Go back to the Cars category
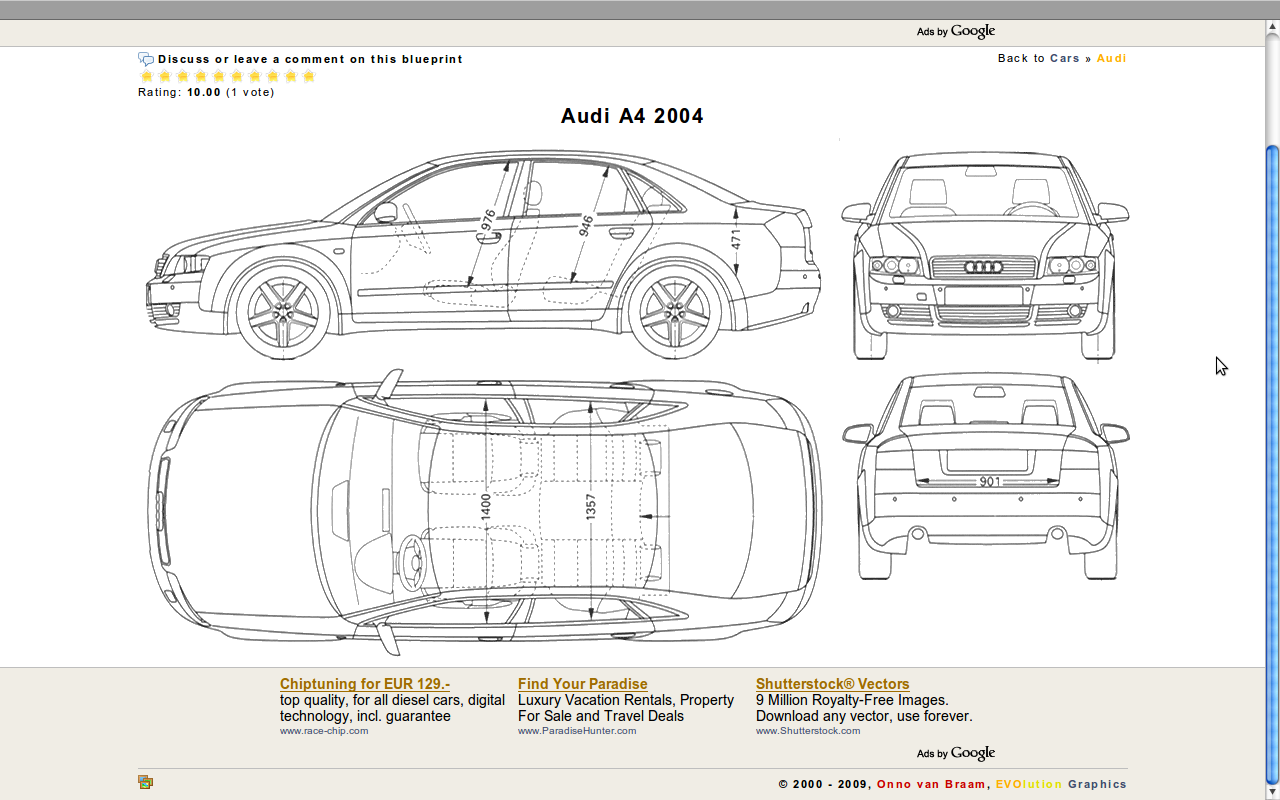The width and height of the screenshot is (1280, 800). [x=1064, y=58]
